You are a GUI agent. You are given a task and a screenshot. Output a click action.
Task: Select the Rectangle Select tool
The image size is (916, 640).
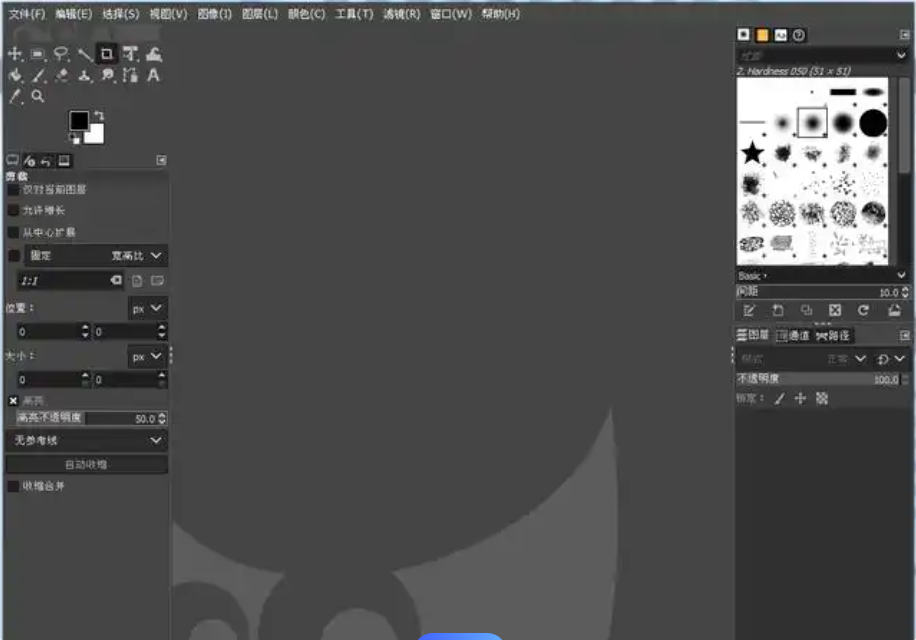(38, 54)
